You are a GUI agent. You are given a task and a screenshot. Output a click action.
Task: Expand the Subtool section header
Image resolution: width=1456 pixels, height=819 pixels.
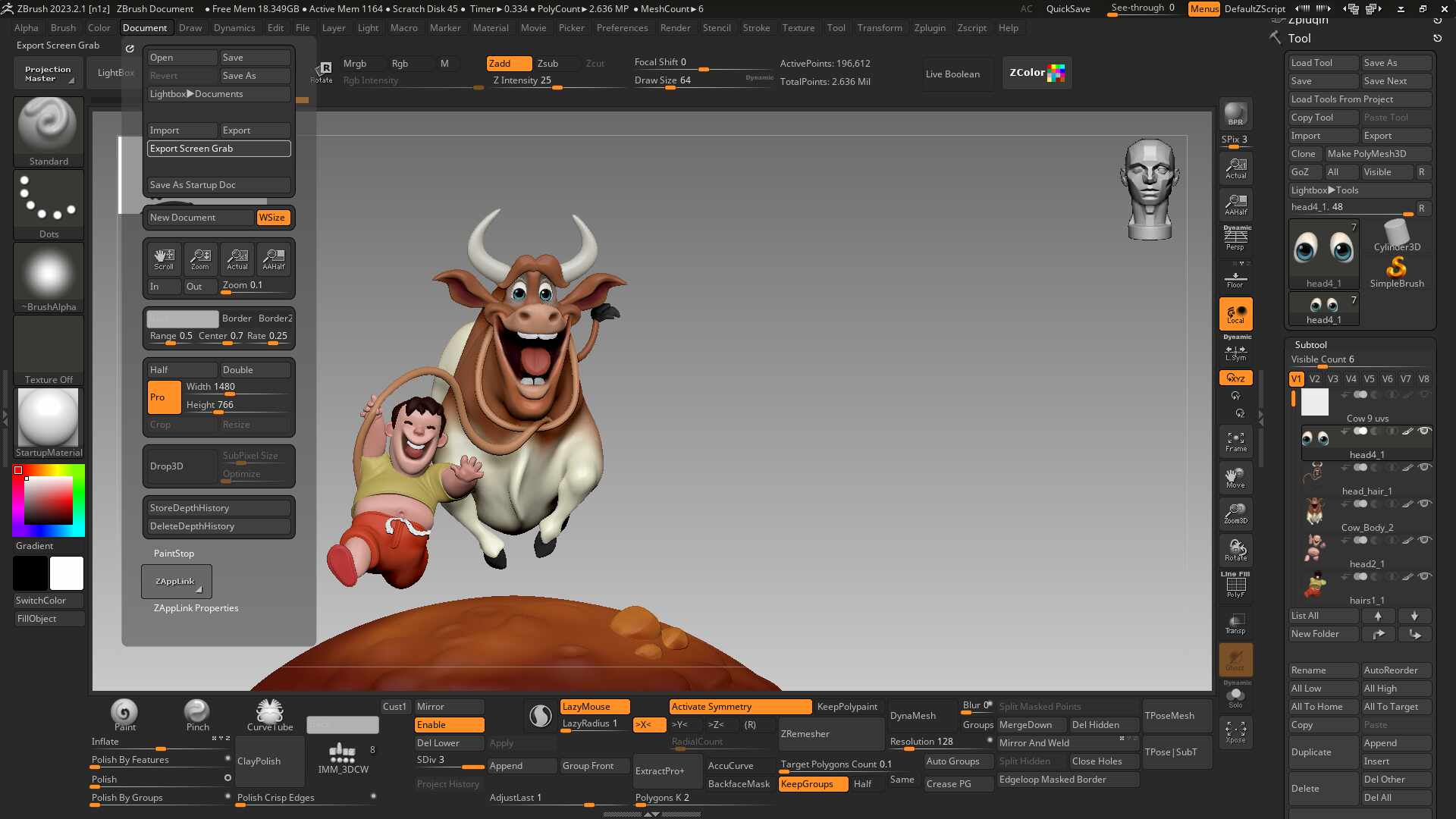click(1310, 344)
